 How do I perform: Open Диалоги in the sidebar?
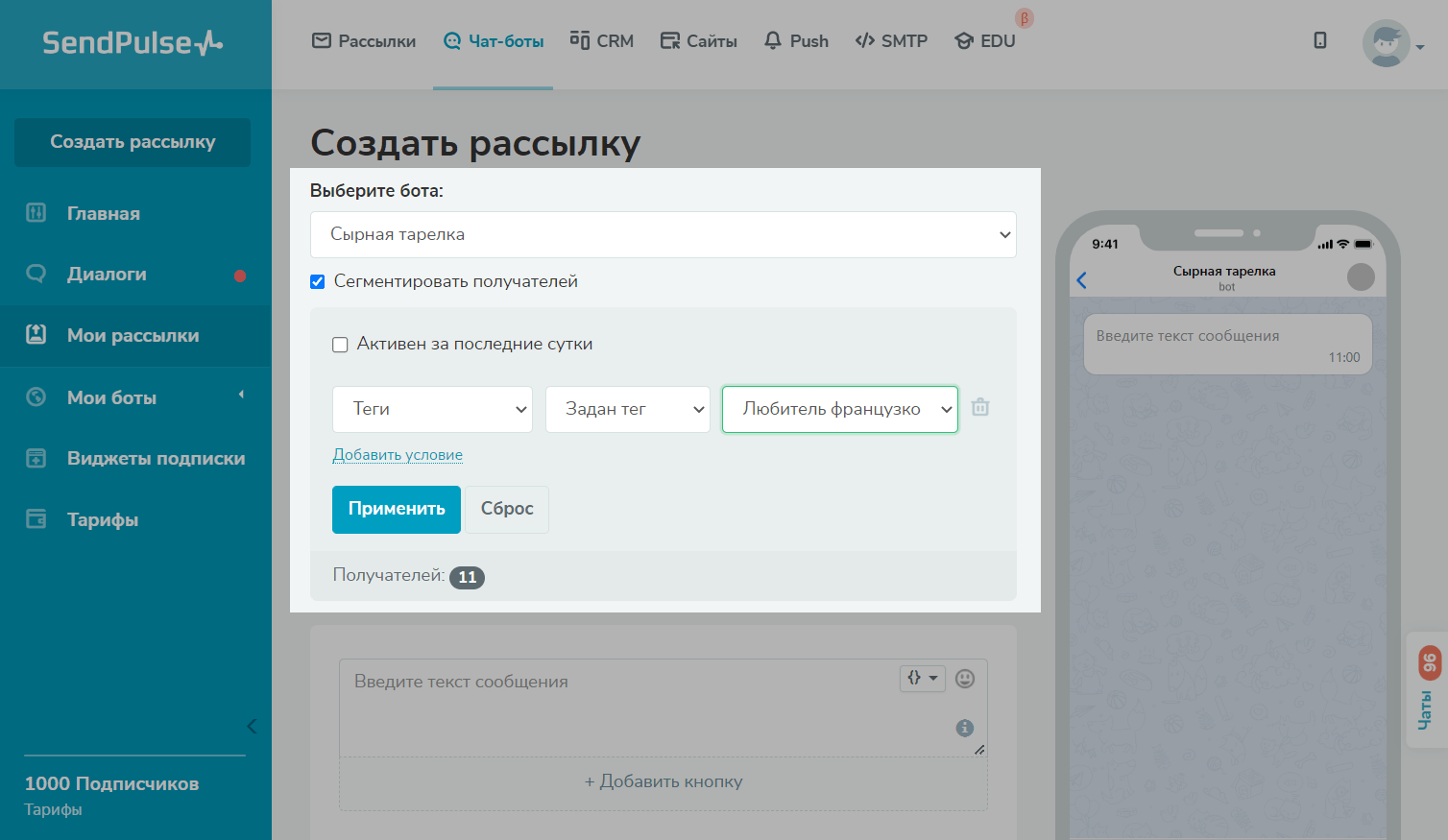(107, 275)
